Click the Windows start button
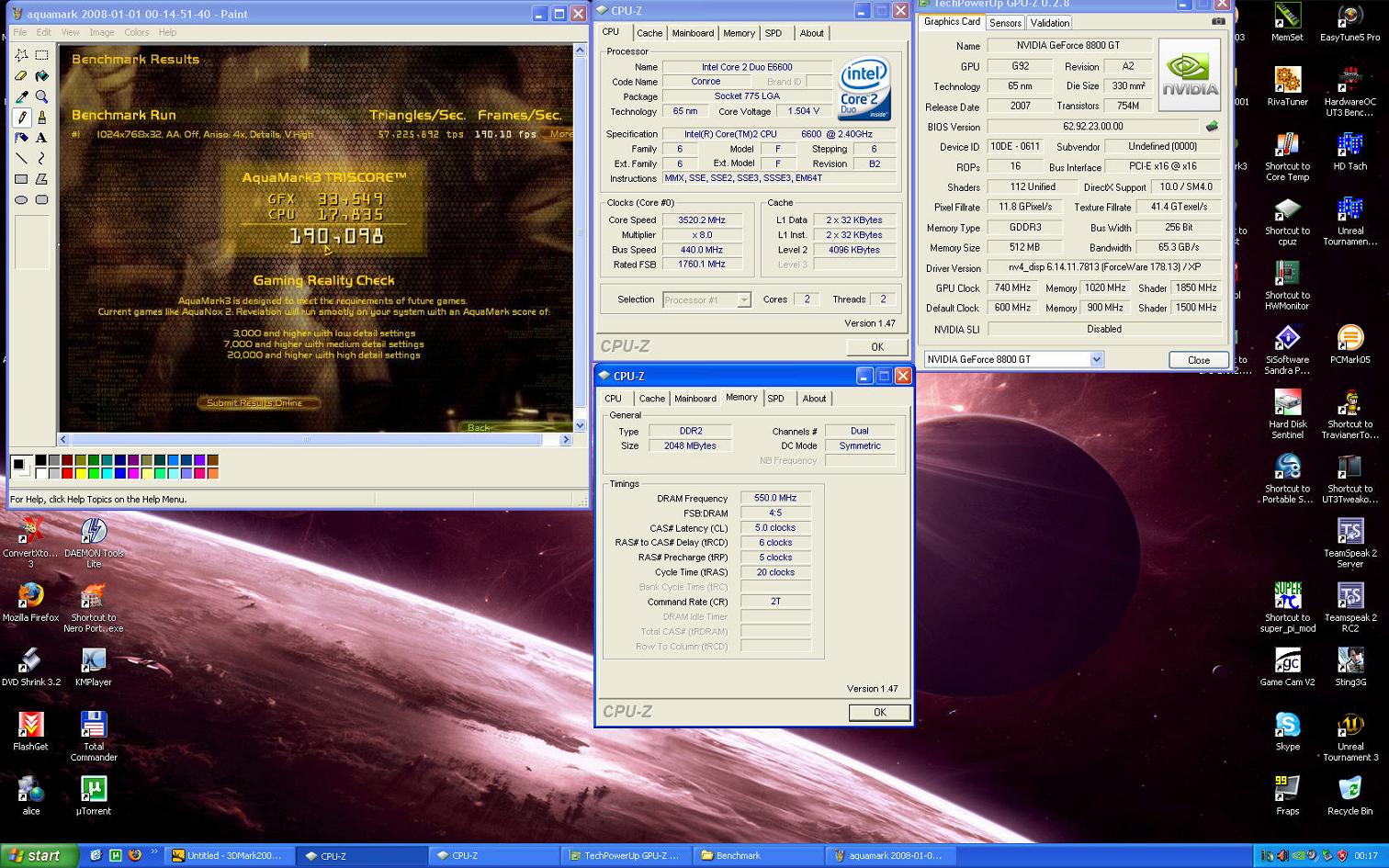The image size is (1389, 868). (x=38, y=856)
